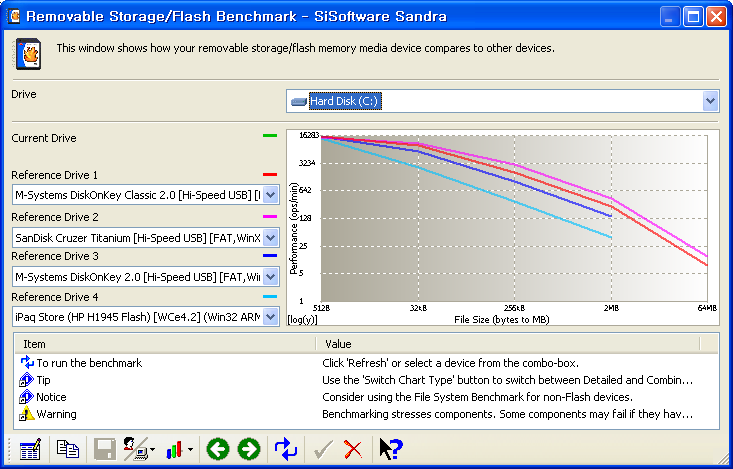Image resolution: width=733 pixels, height=469 pixels.
Task: Open the chart type dropdown arrow
Action: coord(190,450)
